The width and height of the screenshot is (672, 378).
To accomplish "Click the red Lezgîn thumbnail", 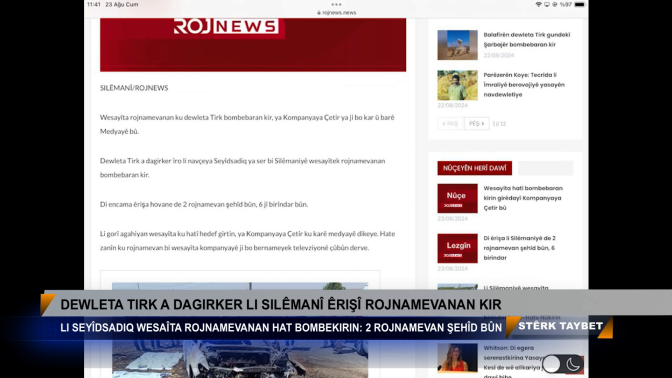I will tap(457, 248).
